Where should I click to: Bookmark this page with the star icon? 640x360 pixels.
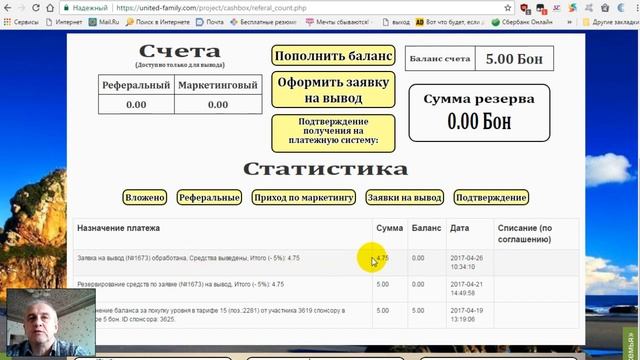507,8
